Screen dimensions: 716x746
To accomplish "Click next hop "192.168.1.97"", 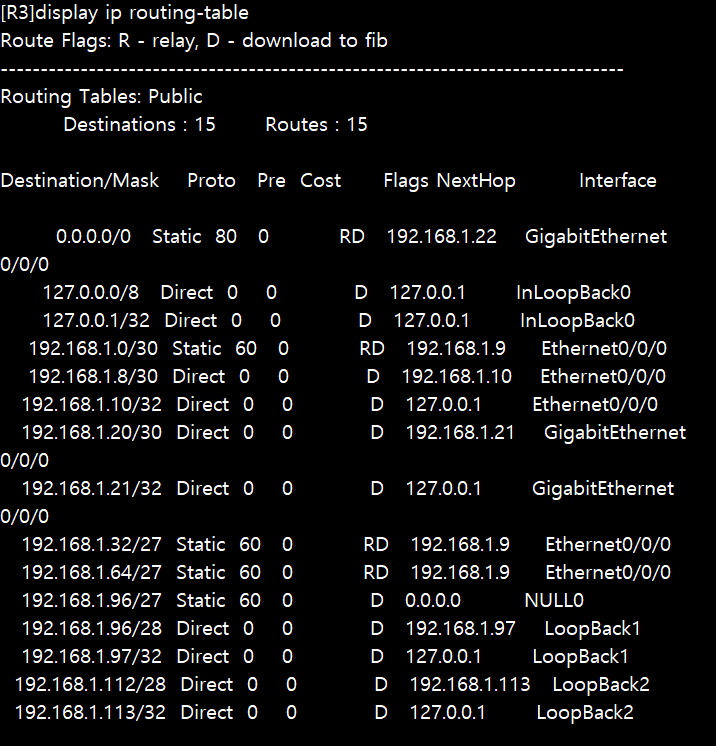I will [x=461, y=629].
